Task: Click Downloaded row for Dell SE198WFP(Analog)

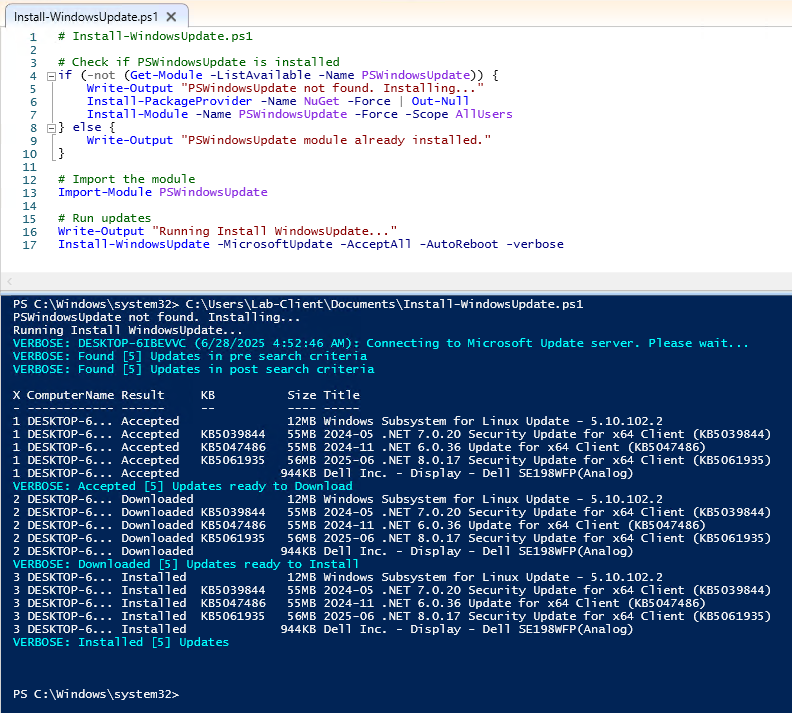Action: coord(323,551)
